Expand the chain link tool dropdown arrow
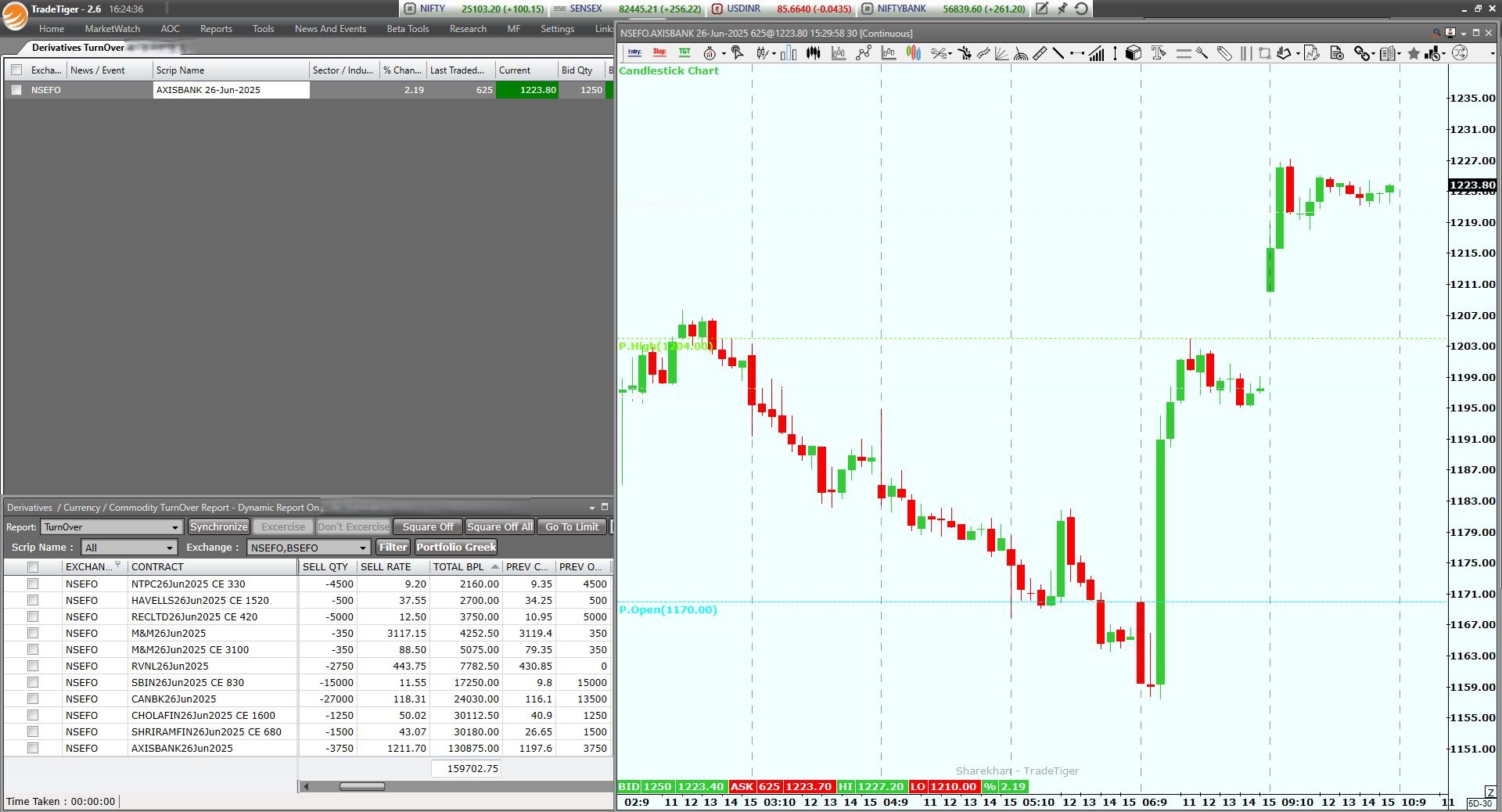The height and width of the screenshot is (812, 1502). (x=1374, y=54)
